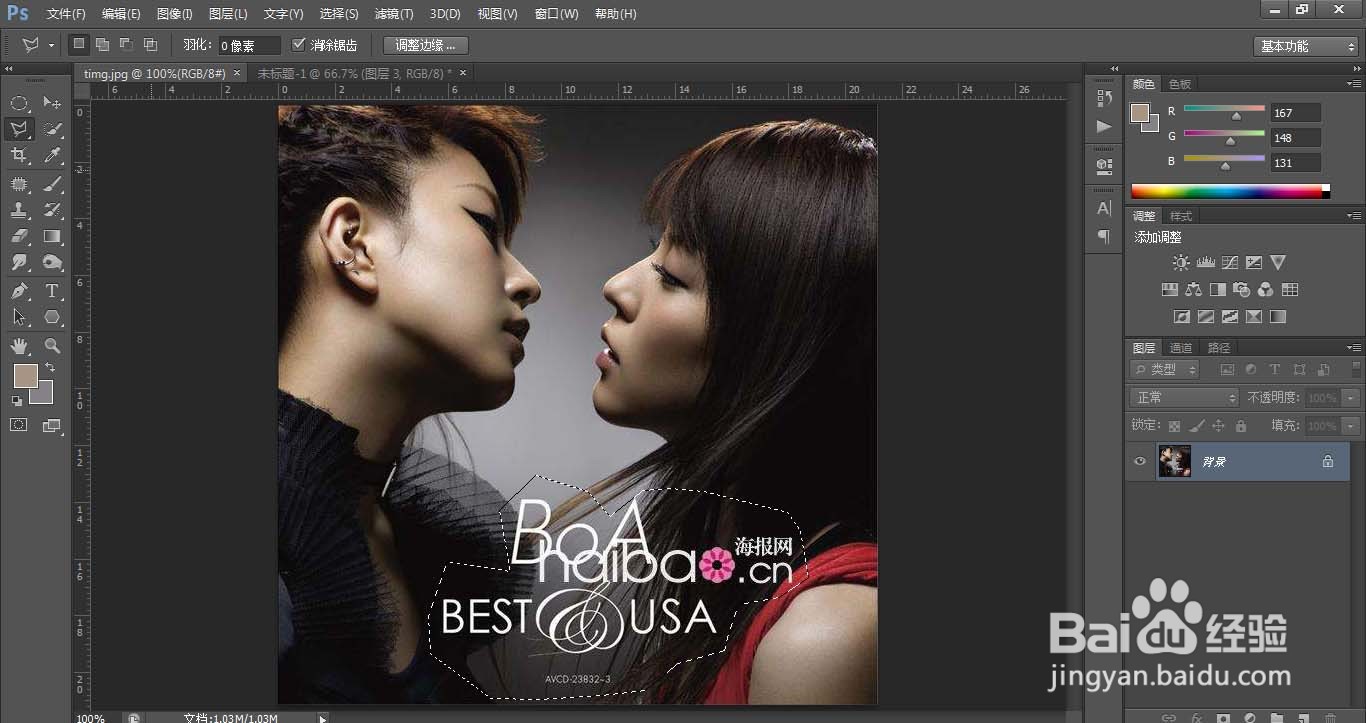This screenshot has height=723, width=1366.
Task: Select the Clone Stamp tool
Action: point(19,210)
